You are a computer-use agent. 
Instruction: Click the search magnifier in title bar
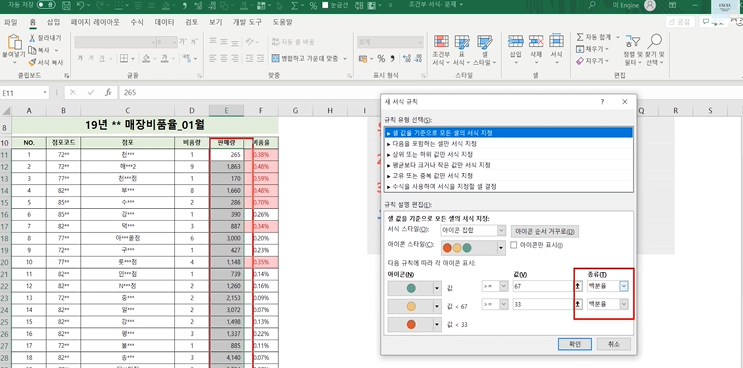coord(591,5)
